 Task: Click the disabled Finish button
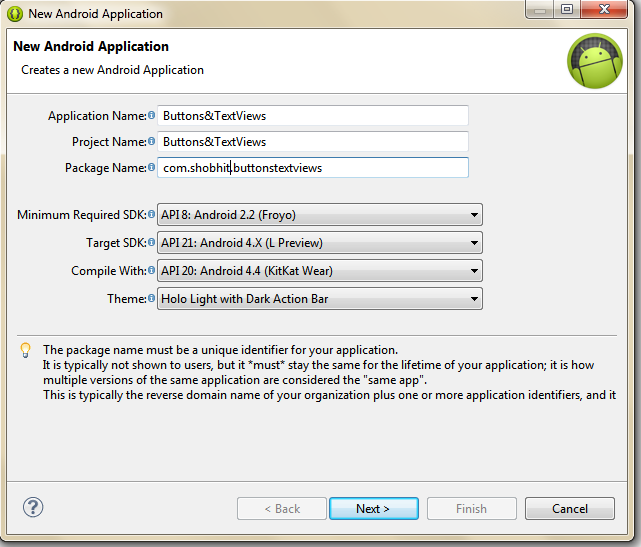pyautogui.click(x=472, y=509)
